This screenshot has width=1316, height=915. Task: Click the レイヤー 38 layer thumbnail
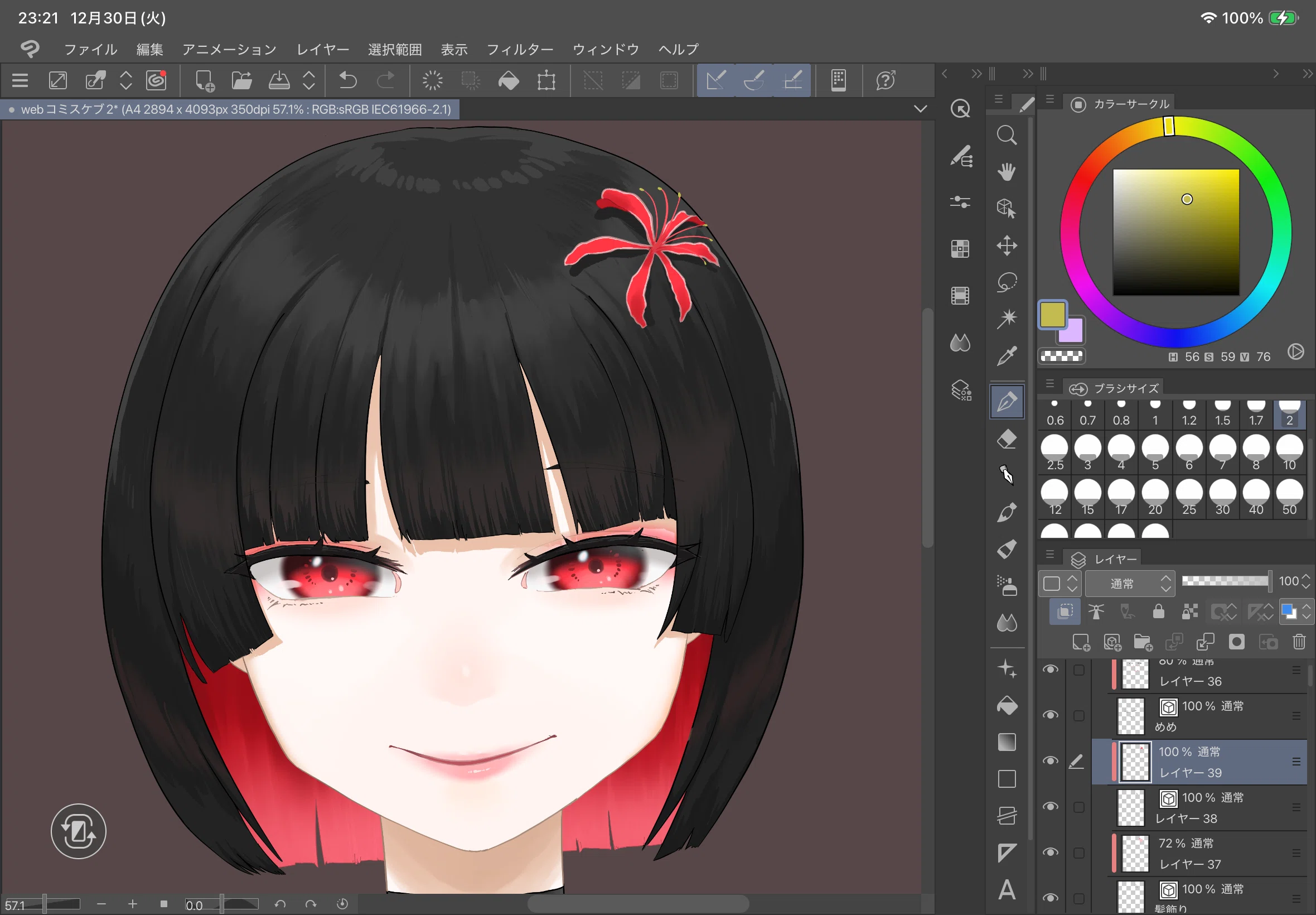pyautogui.click(x=1130, y=807)
